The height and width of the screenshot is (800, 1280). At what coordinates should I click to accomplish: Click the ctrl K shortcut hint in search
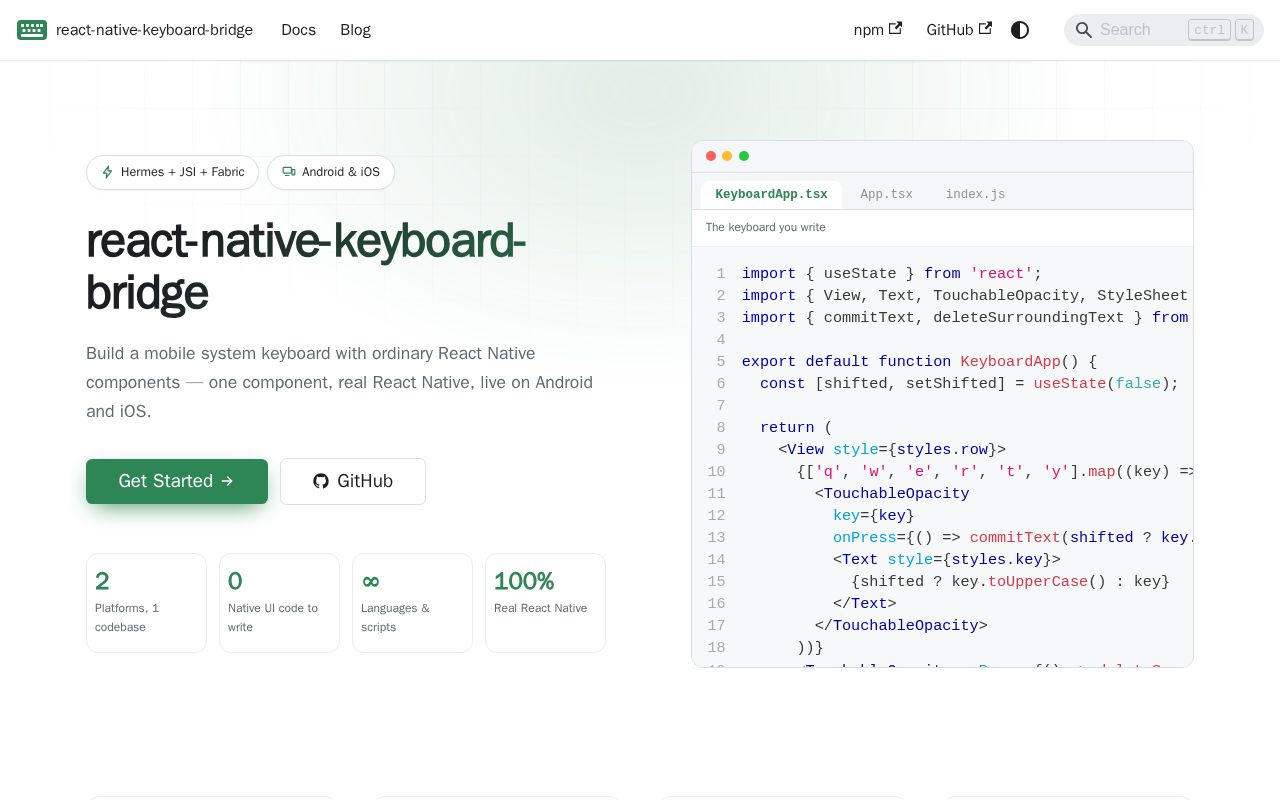[x=1220, y=30]
